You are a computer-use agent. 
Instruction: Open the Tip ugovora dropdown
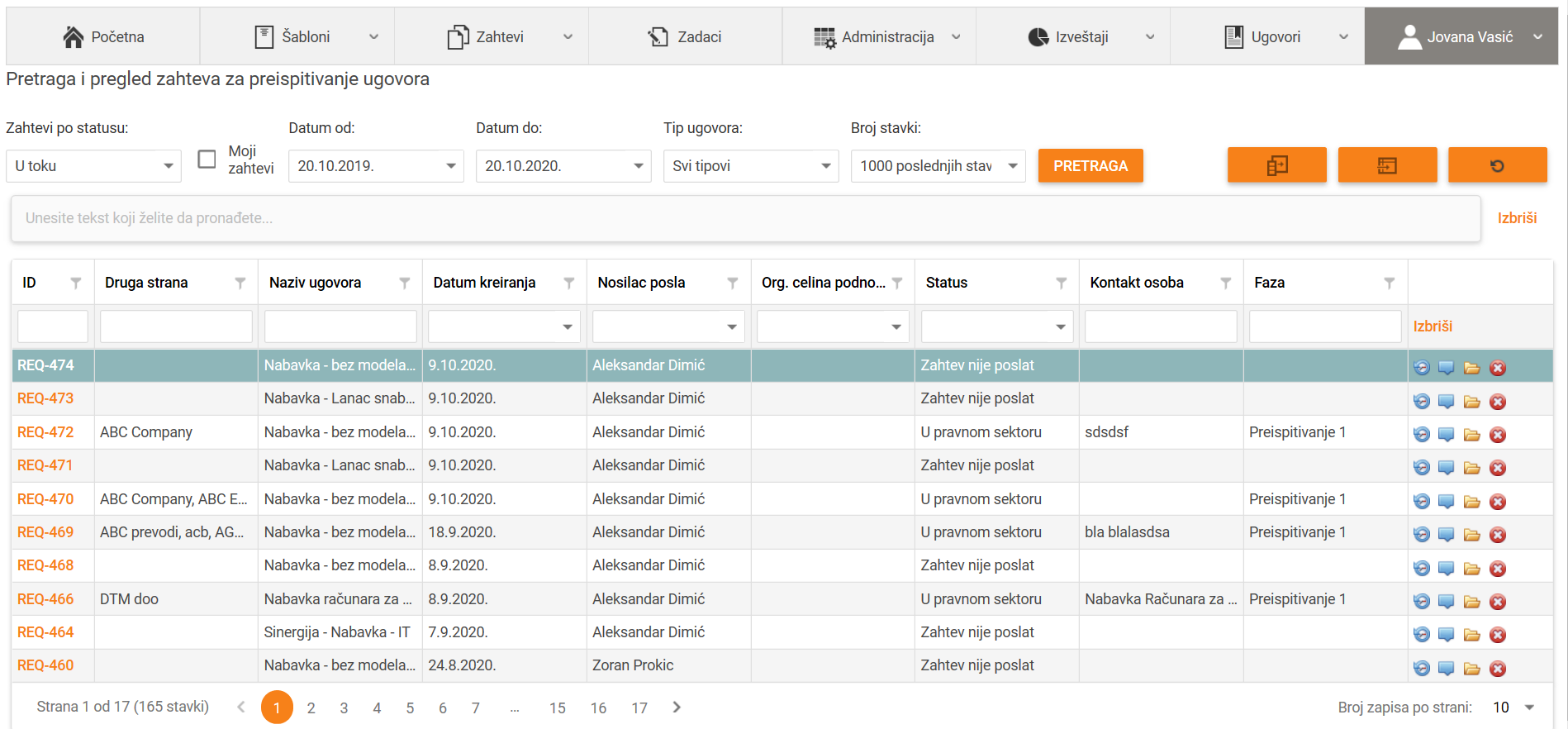click(750, 166)
